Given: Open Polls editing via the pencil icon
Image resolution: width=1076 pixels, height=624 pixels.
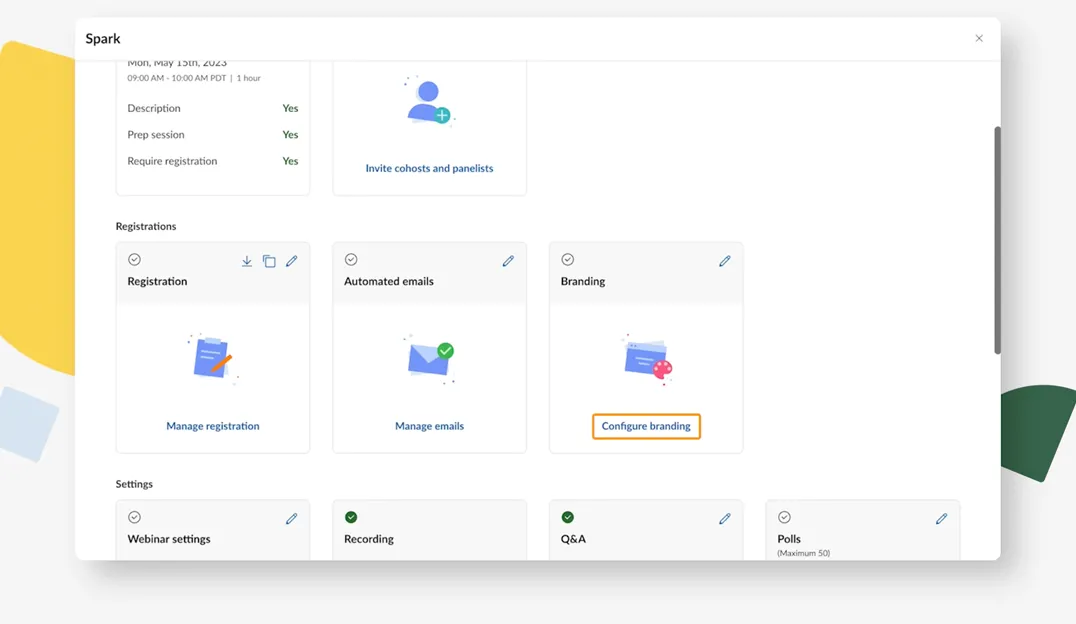Looking at the screenshot, I should pos(941,519).
